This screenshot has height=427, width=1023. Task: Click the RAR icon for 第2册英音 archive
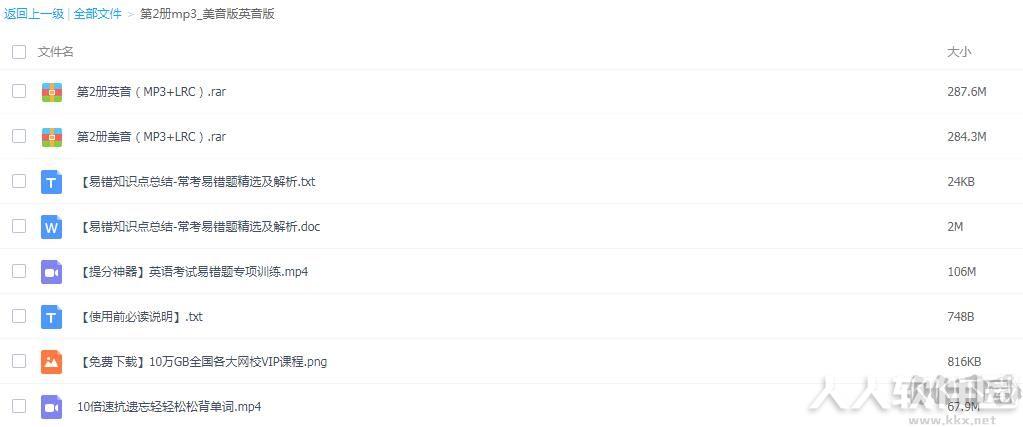pos(52,91)
